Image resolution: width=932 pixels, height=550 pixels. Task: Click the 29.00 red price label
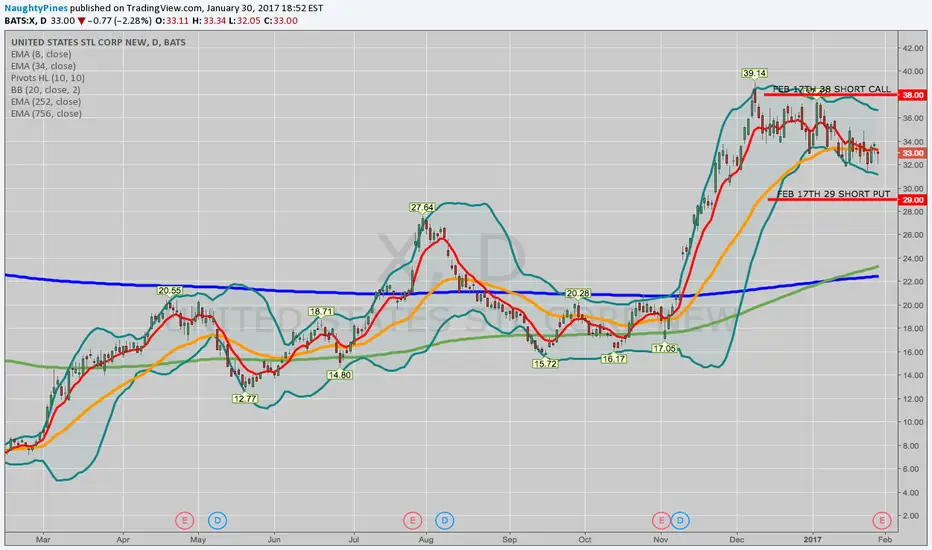coord(912,200)
